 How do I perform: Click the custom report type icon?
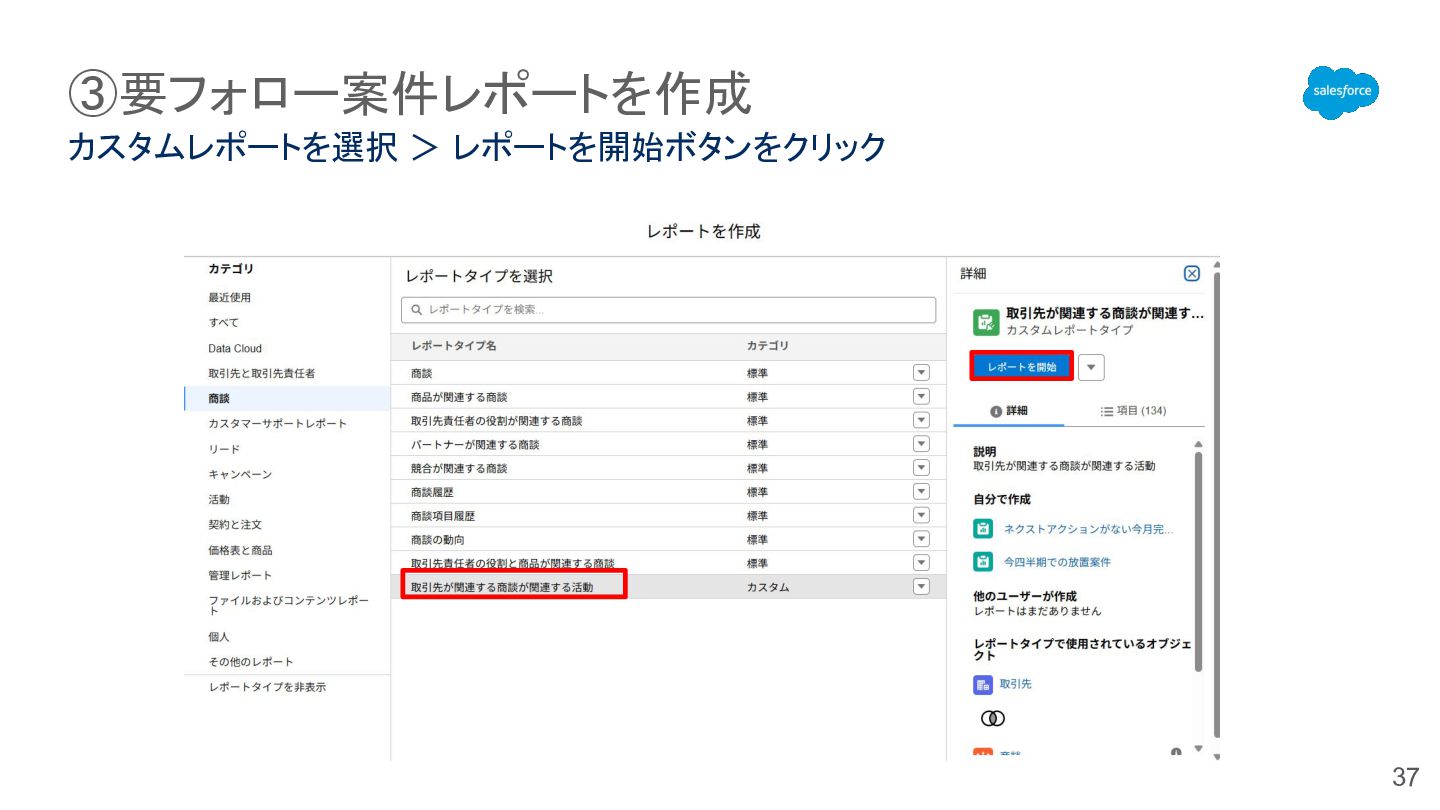(x=986, y=321)
